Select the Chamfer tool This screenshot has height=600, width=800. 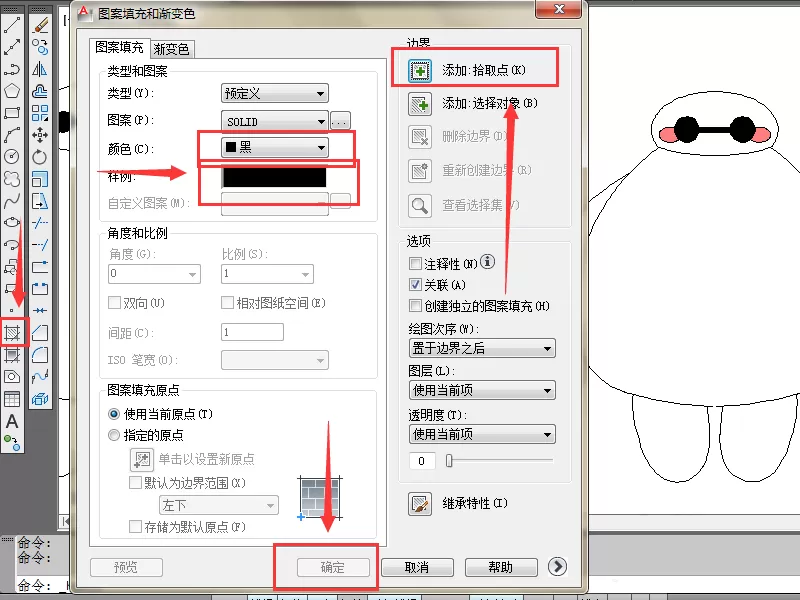pos(40,333)
